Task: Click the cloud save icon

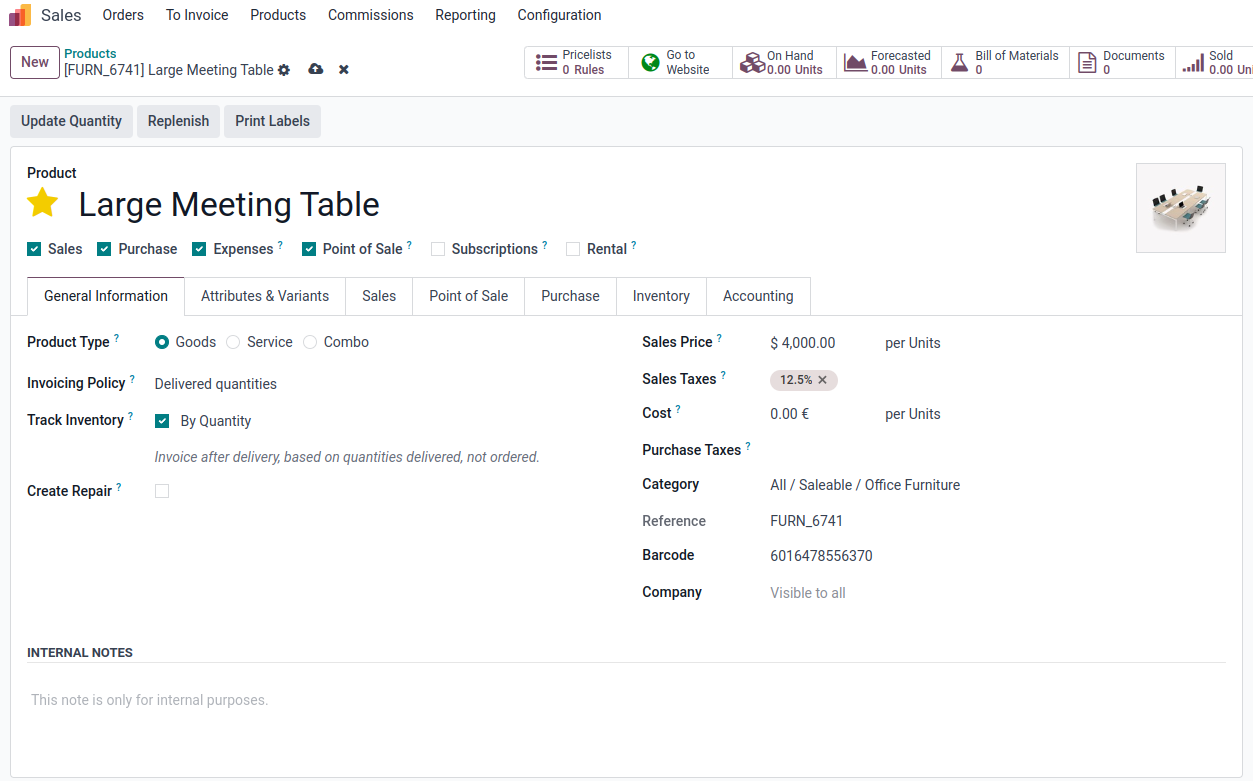Action: 316,70
